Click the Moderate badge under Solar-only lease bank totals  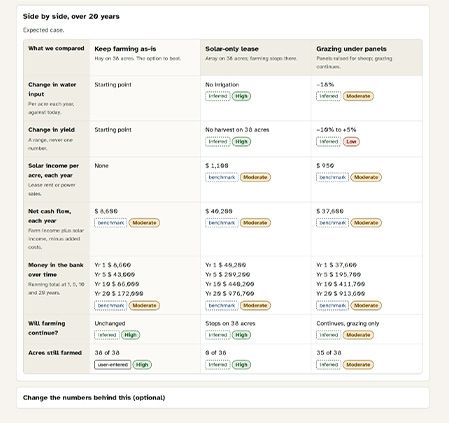click(x=255, y=305)
